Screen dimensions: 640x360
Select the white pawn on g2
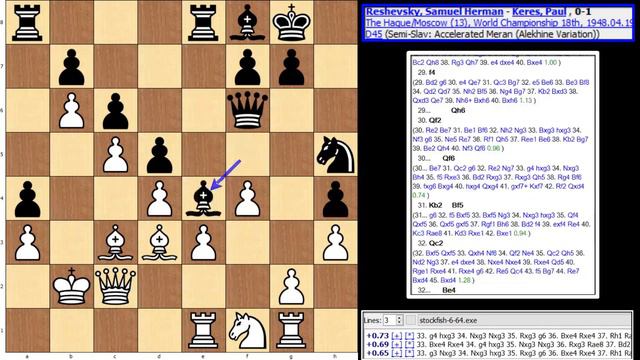291,287
